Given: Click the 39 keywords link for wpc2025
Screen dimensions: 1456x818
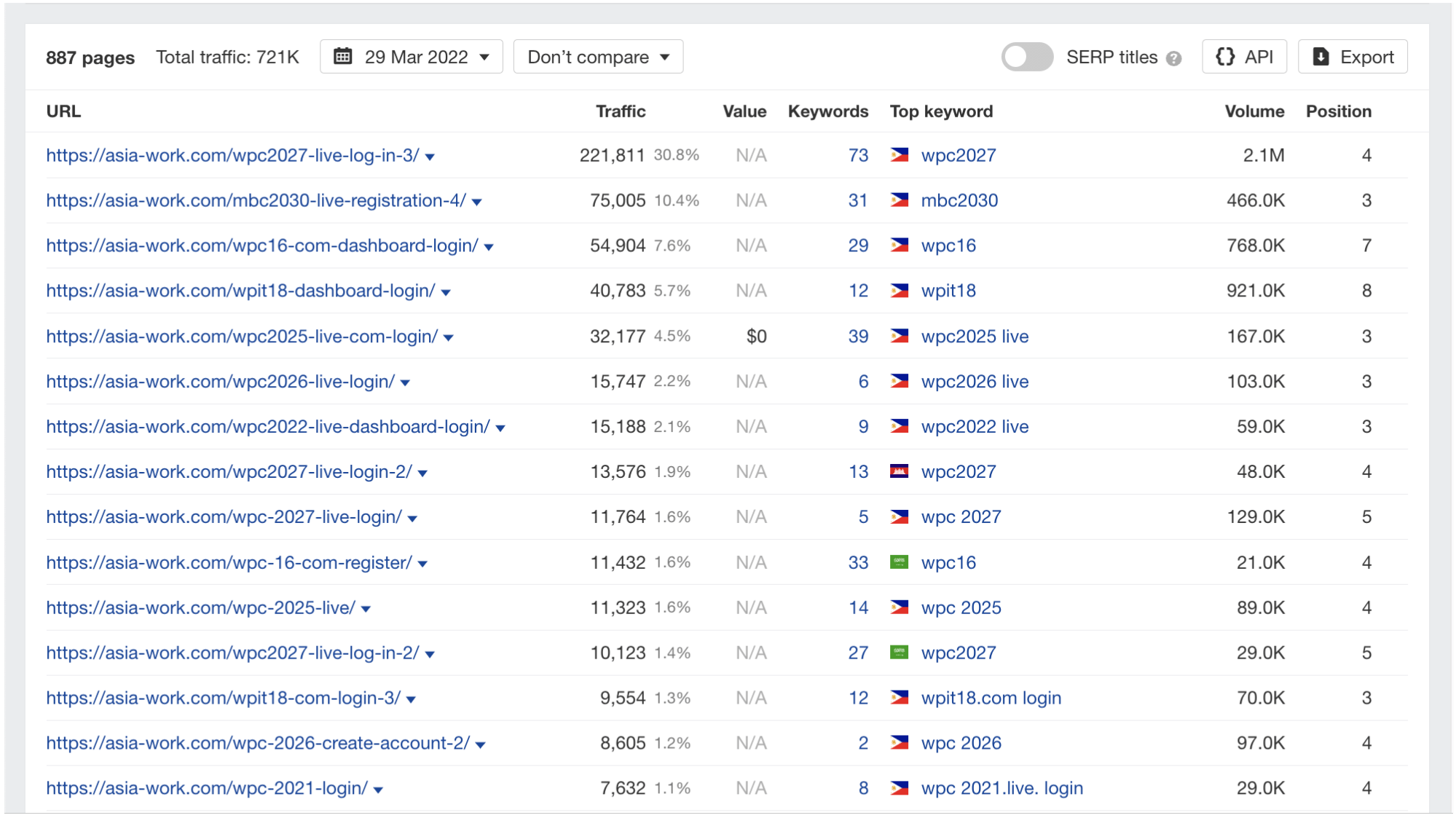Looking at the screenshot, I should (x=858, y=336).
